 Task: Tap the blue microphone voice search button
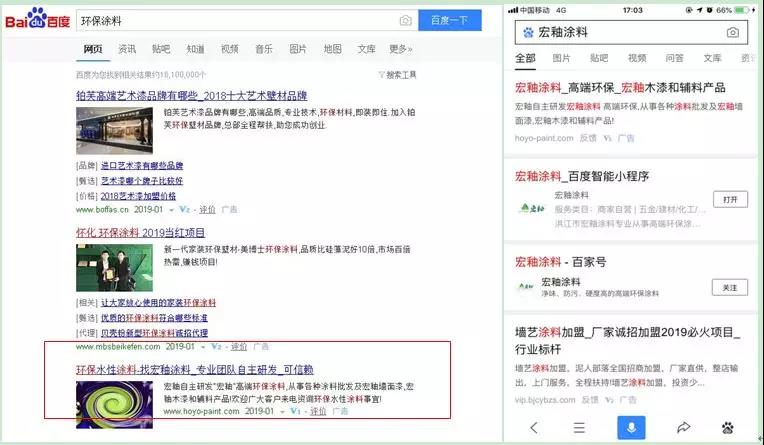tap(630, 427)
